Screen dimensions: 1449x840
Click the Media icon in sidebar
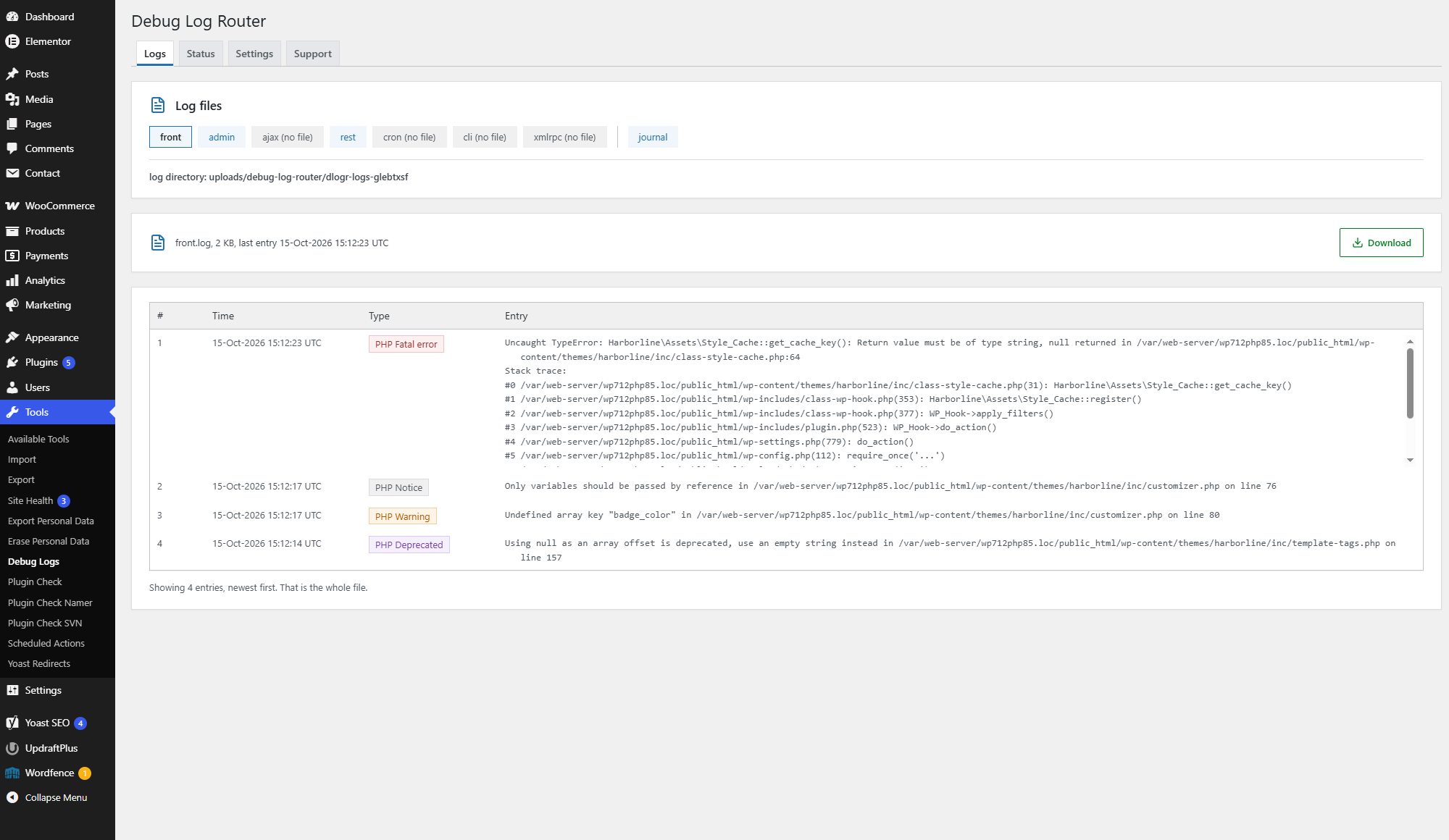[x=12, y=99]
